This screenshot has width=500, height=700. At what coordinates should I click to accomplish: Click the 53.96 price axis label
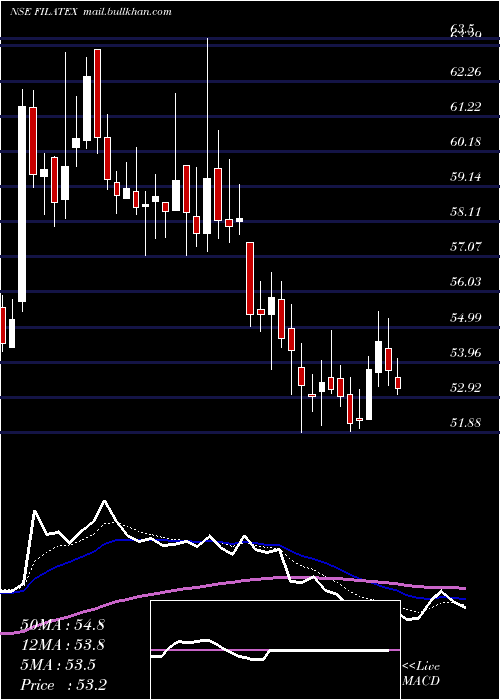tap(466, 353)
